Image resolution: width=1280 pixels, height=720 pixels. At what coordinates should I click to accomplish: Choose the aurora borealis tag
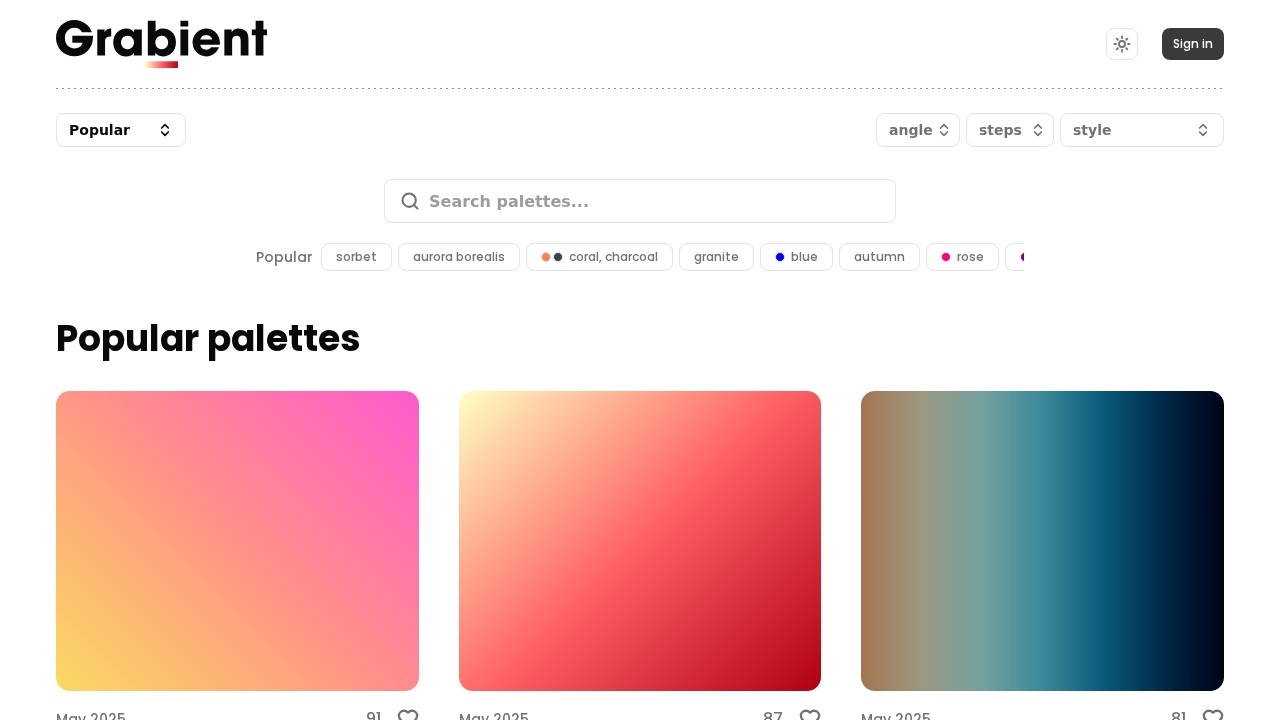459,257
